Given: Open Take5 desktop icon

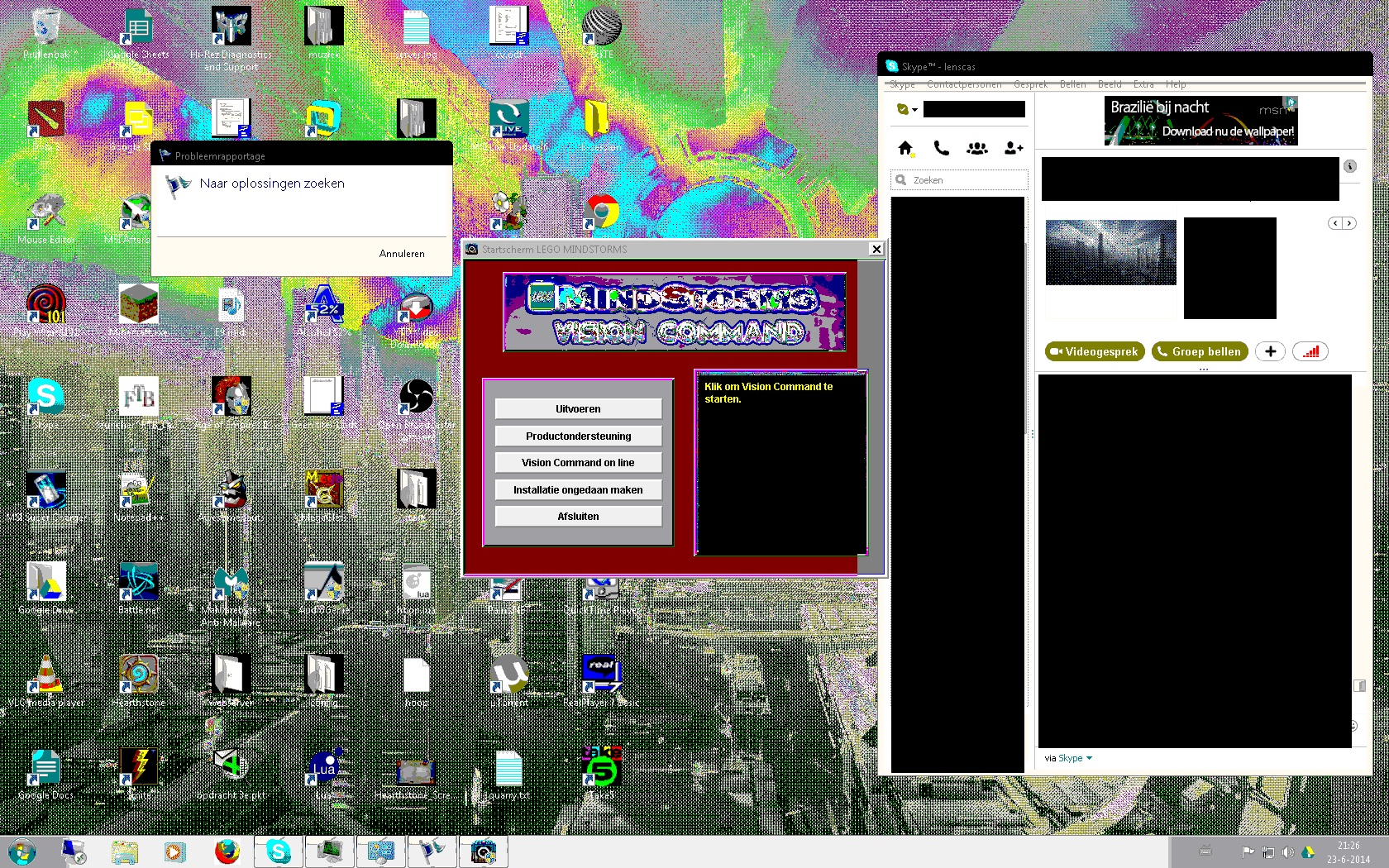Looking at the screenshot, I should pos(602,774).
